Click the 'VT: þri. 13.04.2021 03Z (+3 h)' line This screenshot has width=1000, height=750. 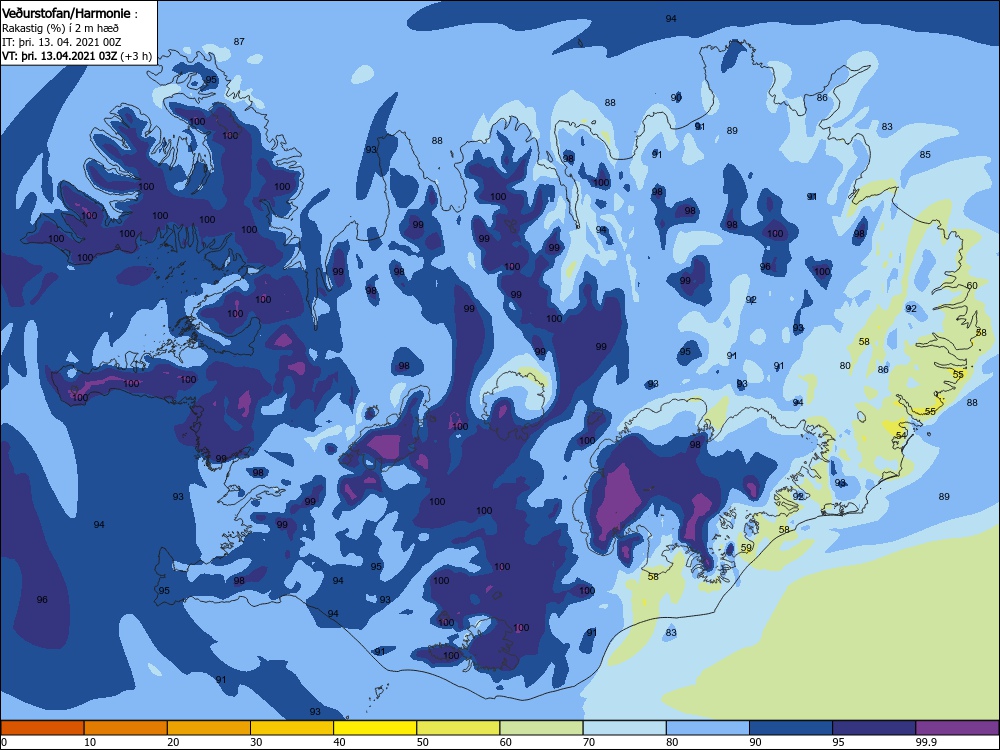click(77, 56)
